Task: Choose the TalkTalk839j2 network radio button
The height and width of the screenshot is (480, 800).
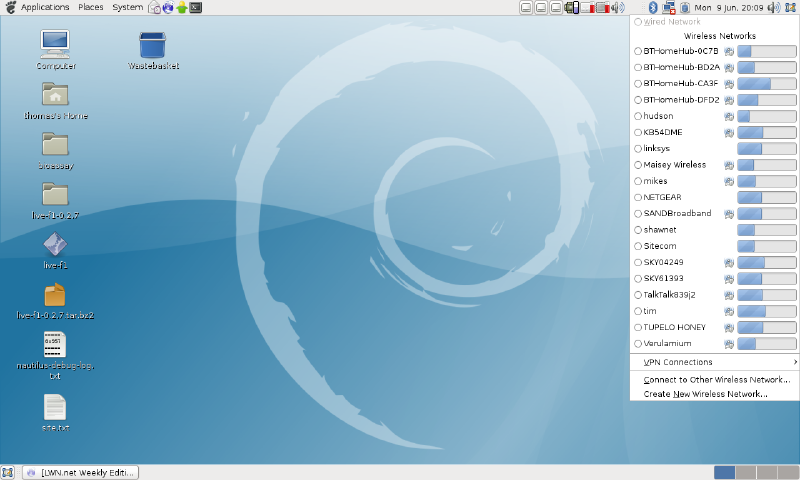Action: (639, 295)
